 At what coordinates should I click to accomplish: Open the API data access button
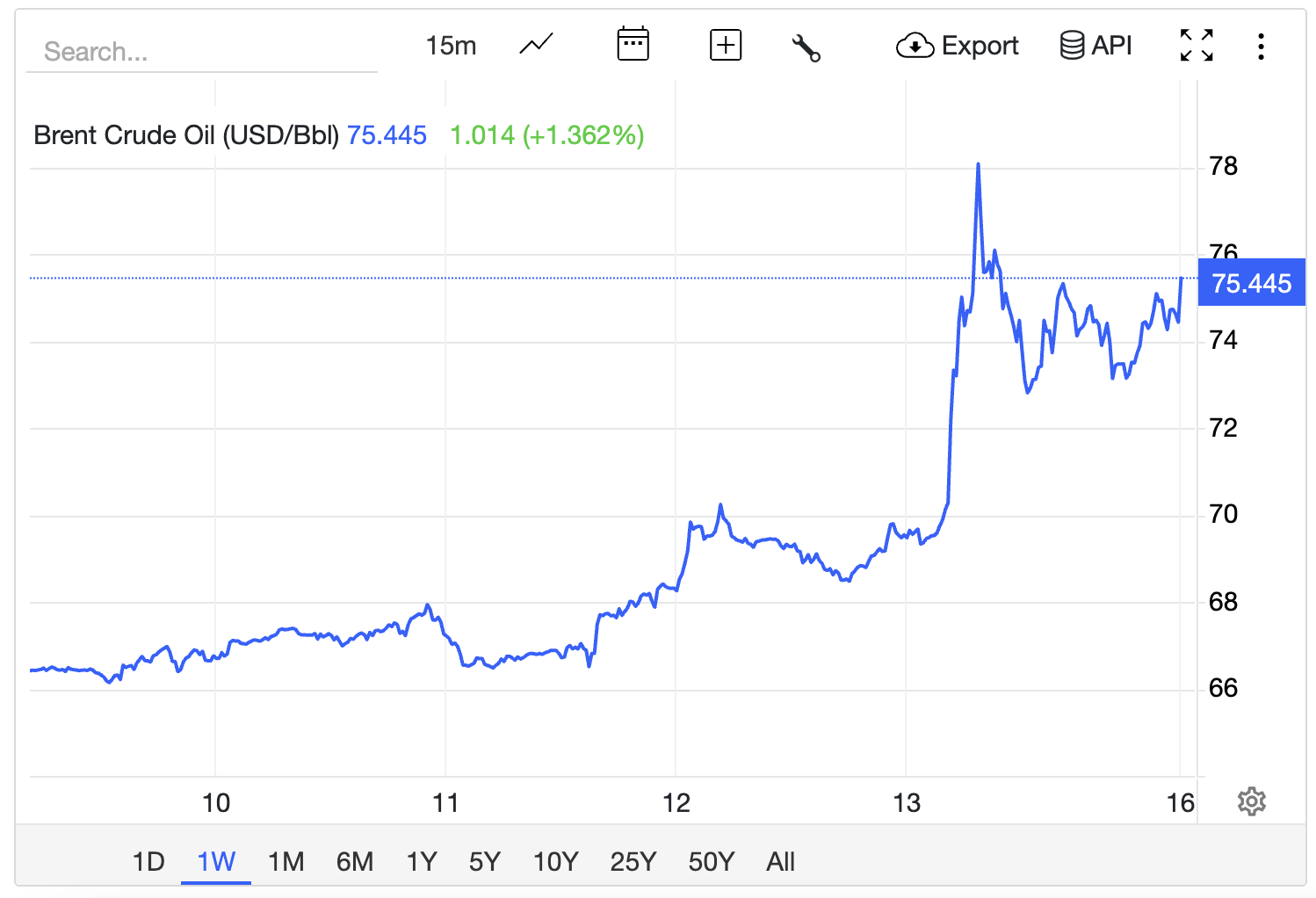coord(1095,45)
